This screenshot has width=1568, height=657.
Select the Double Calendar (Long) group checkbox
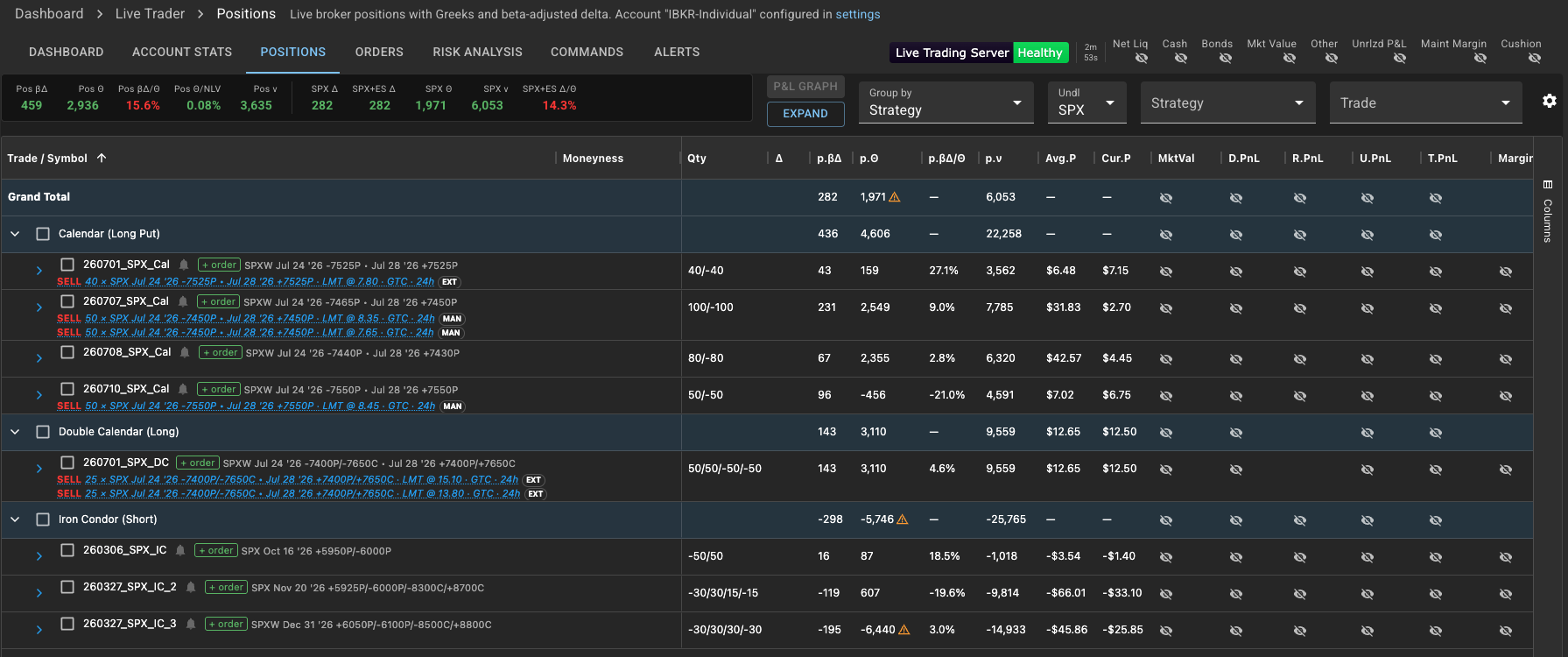43,432
